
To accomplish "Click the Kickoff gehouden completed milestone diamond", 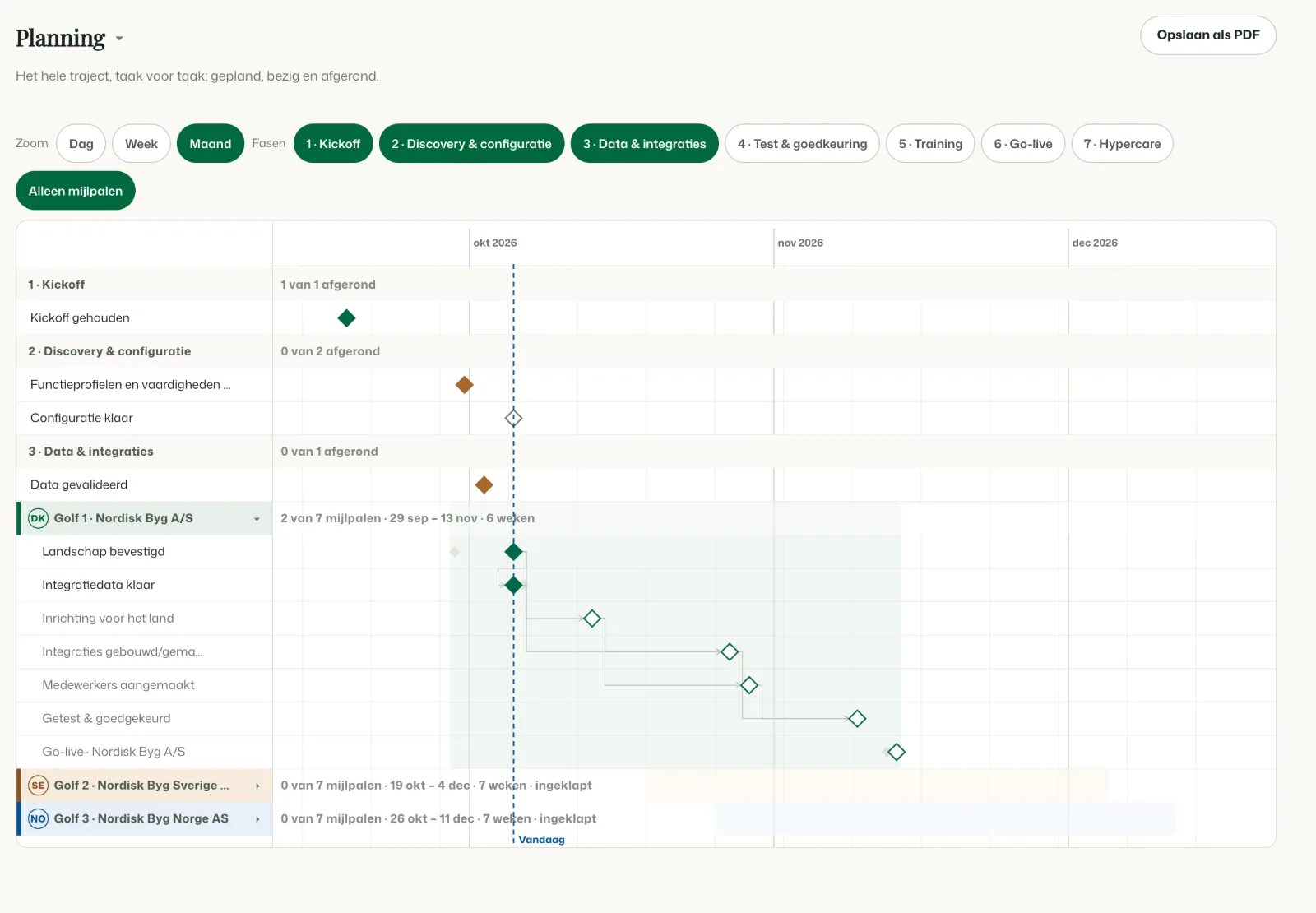I will [x=347, y=318].
